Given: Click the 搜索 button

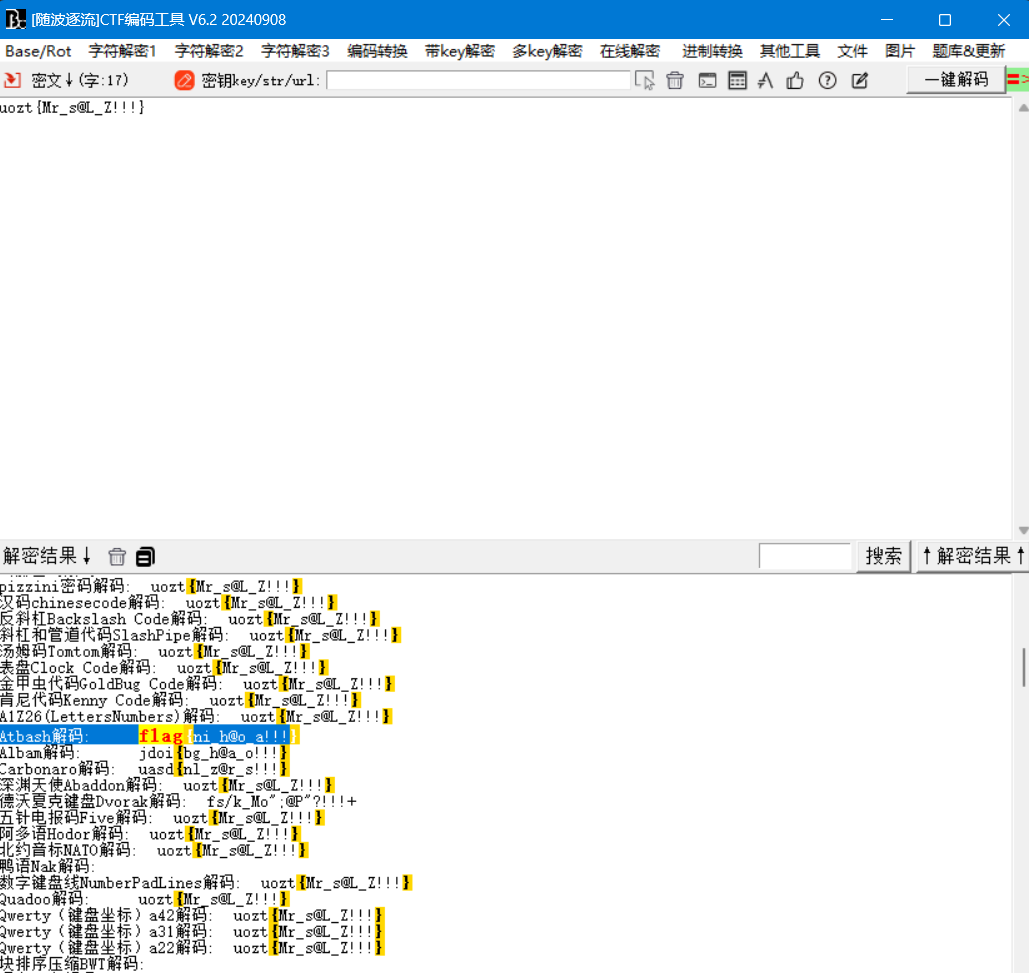Looking at the screenshot, I should click(x=883, y=556).
